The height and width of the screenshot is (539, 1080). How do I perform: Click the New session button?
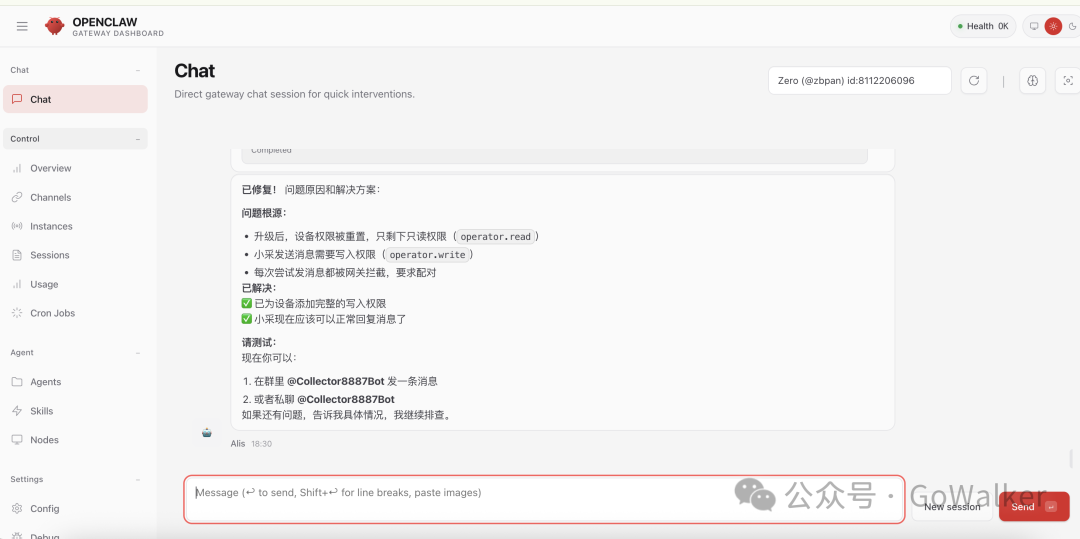(952, 507)
